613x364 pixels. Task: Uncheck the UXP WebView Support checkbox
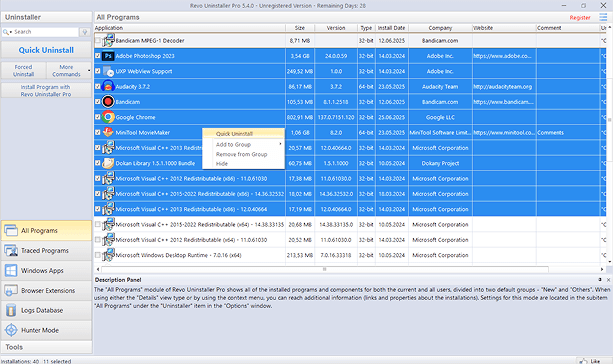(98, 71)
